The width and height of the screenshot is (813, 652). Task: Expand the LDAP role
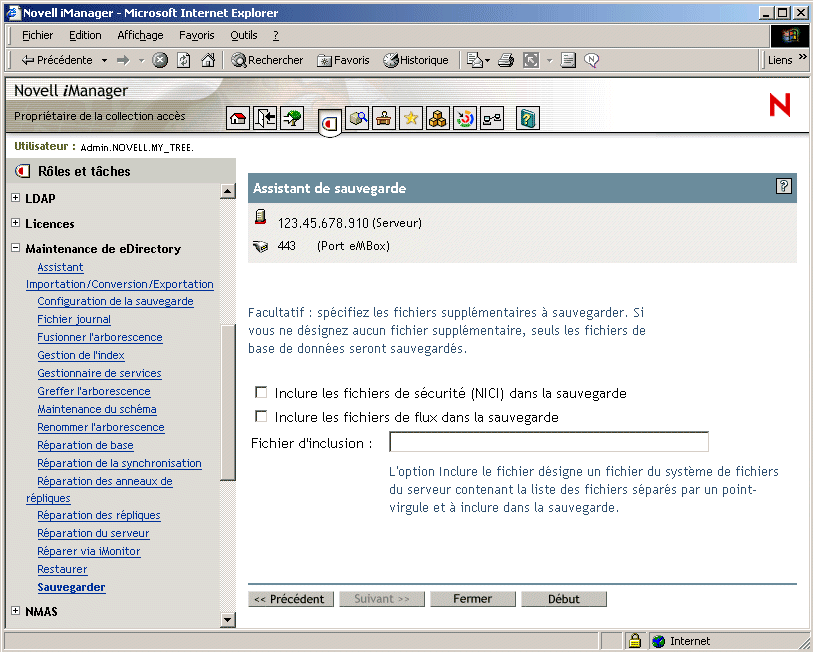[16, 198]
